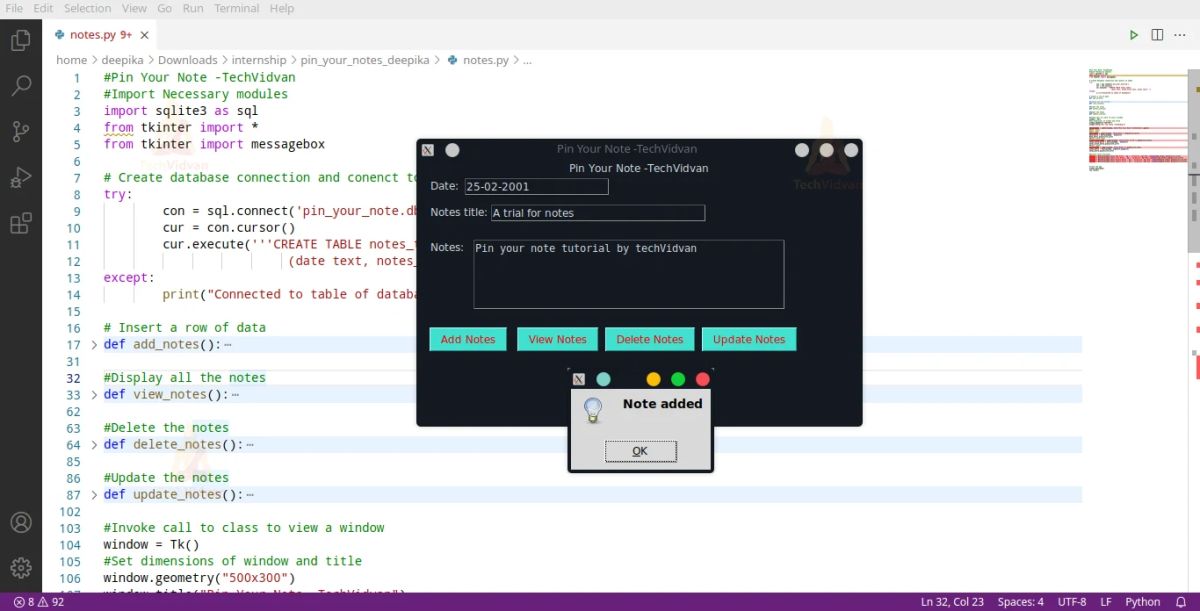Image resolution: width=1200 pixels, height=611 pixels.
Task: Open the Extensions view
Action: click(20, 223)
